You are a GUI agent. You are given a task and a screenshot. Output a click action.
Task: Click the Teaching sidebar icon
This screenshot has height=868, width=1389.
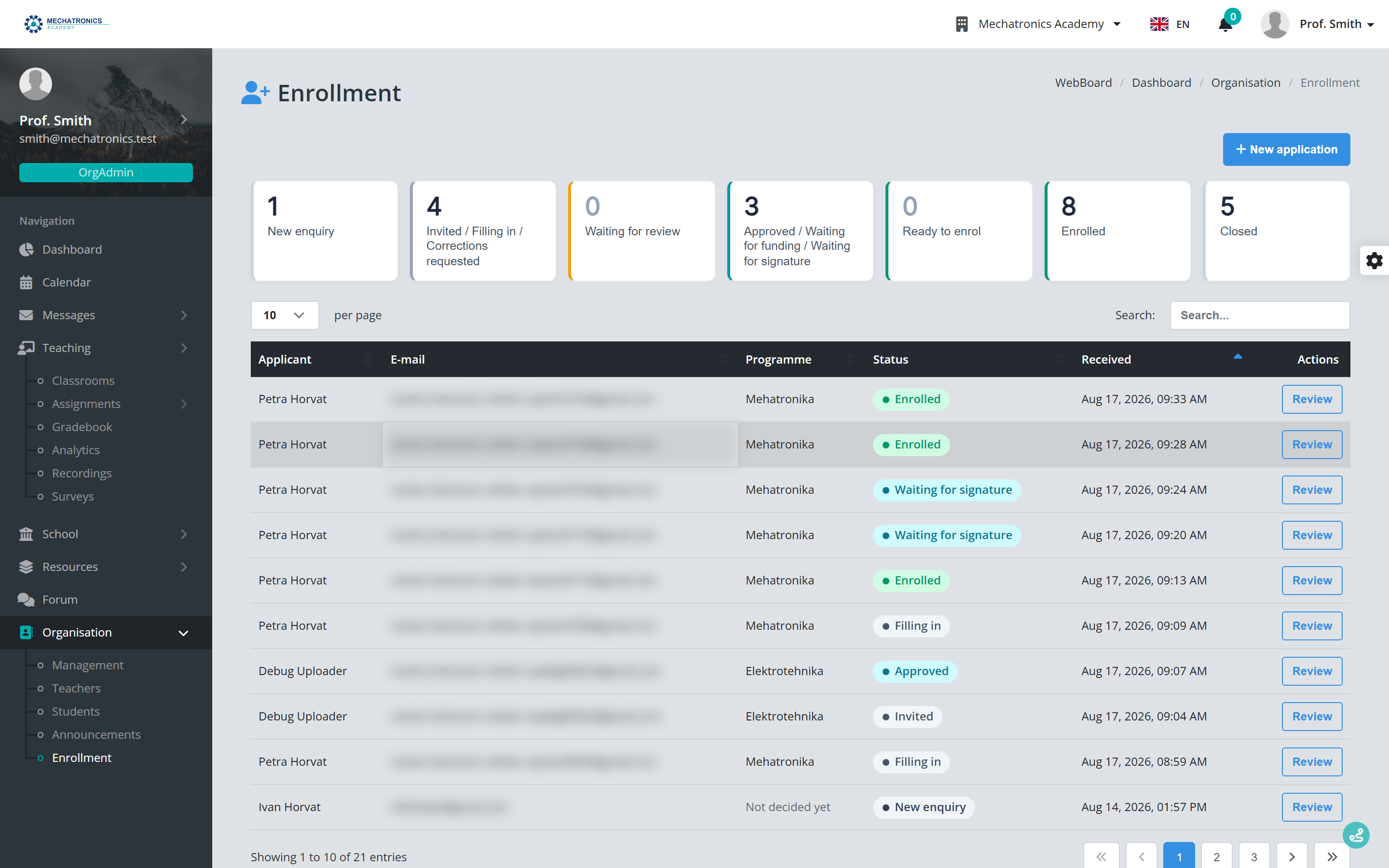26,348
